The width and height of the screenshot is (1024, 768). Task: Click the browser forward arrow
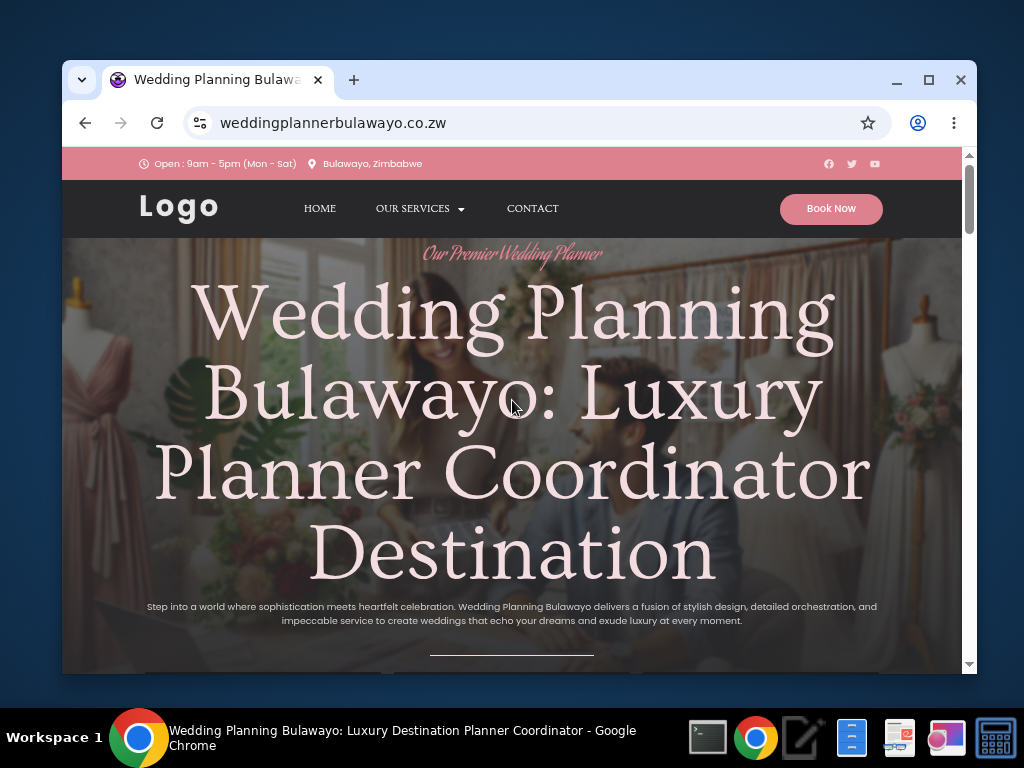click(121, 123)
